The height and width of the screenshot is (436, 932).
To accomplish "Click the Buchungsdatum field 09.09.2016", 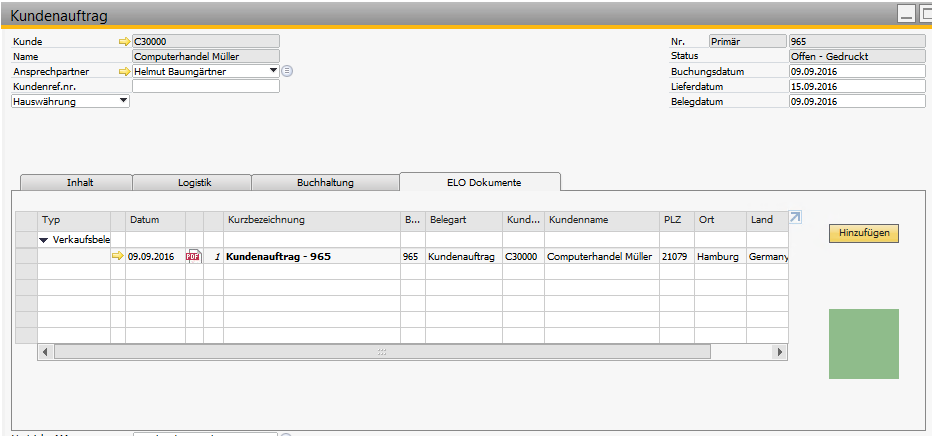I will [x=857, y=71].
